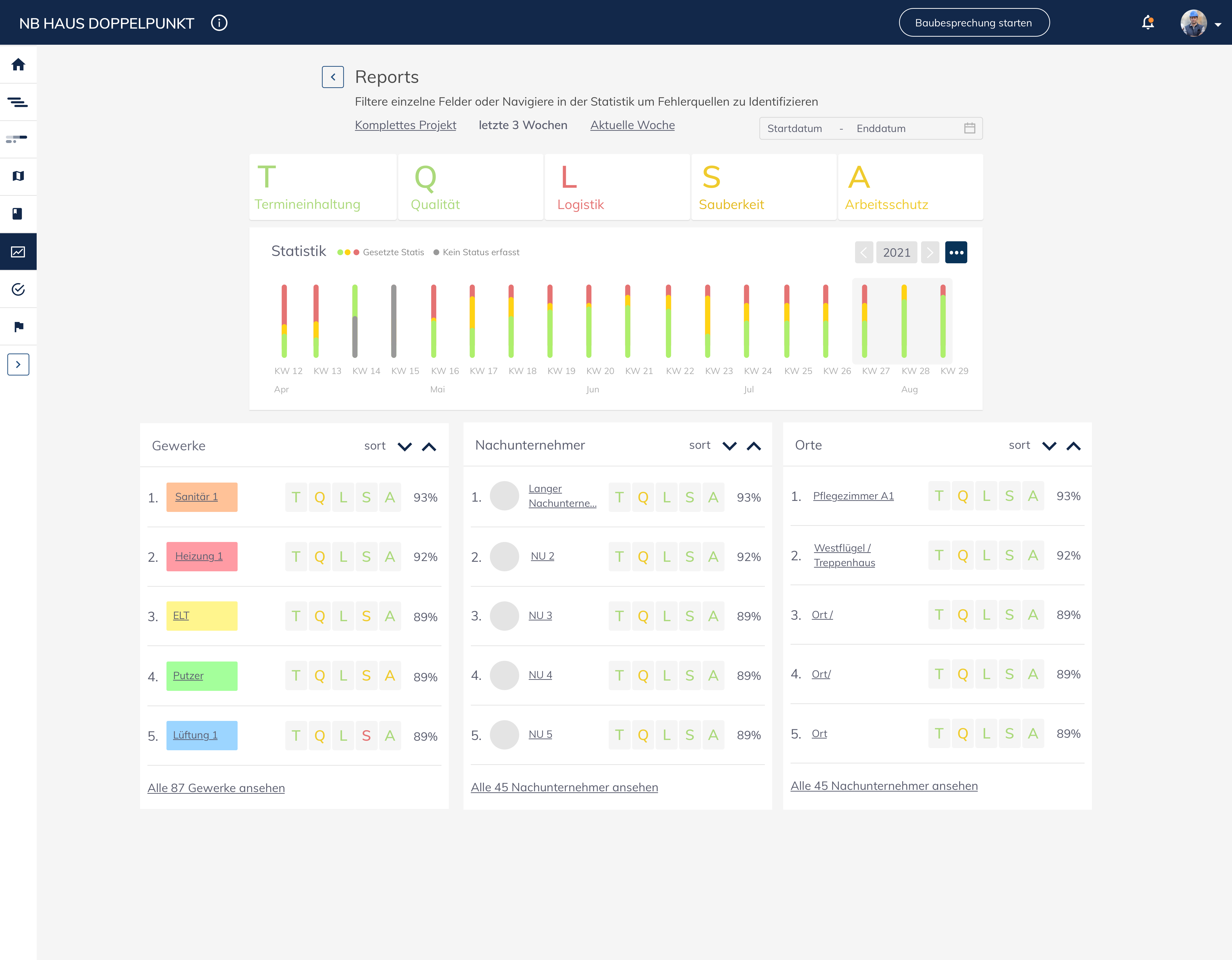Click the flag icon in sidebar
The image size is (1232, 960).
pyautogui.click(x=18, y=327)
